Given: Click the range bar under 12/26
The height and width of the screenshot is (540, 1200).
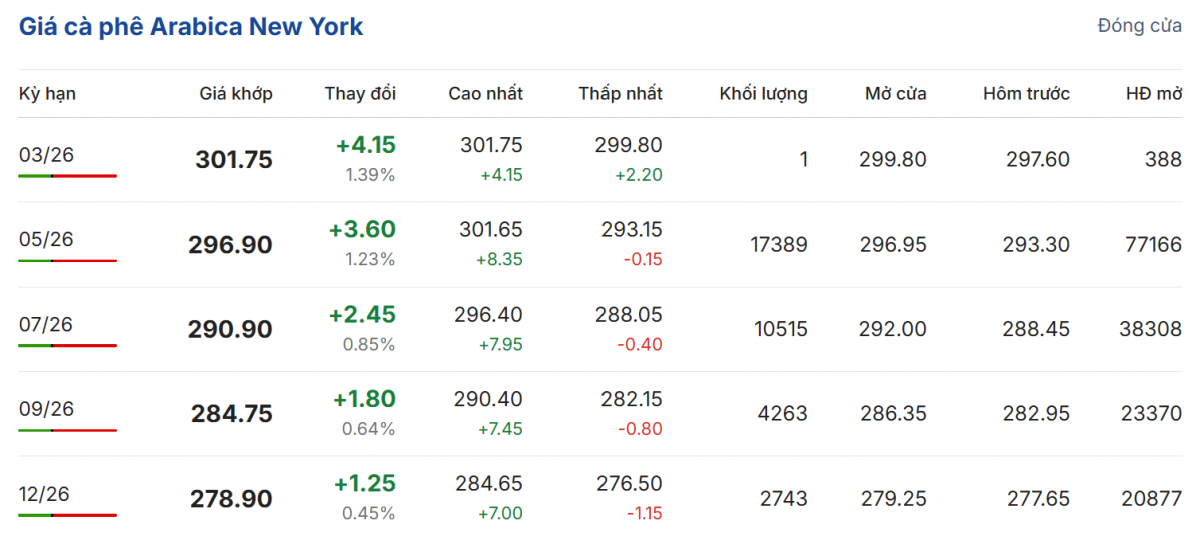Looking at the screenshot, I should (67, 515).
